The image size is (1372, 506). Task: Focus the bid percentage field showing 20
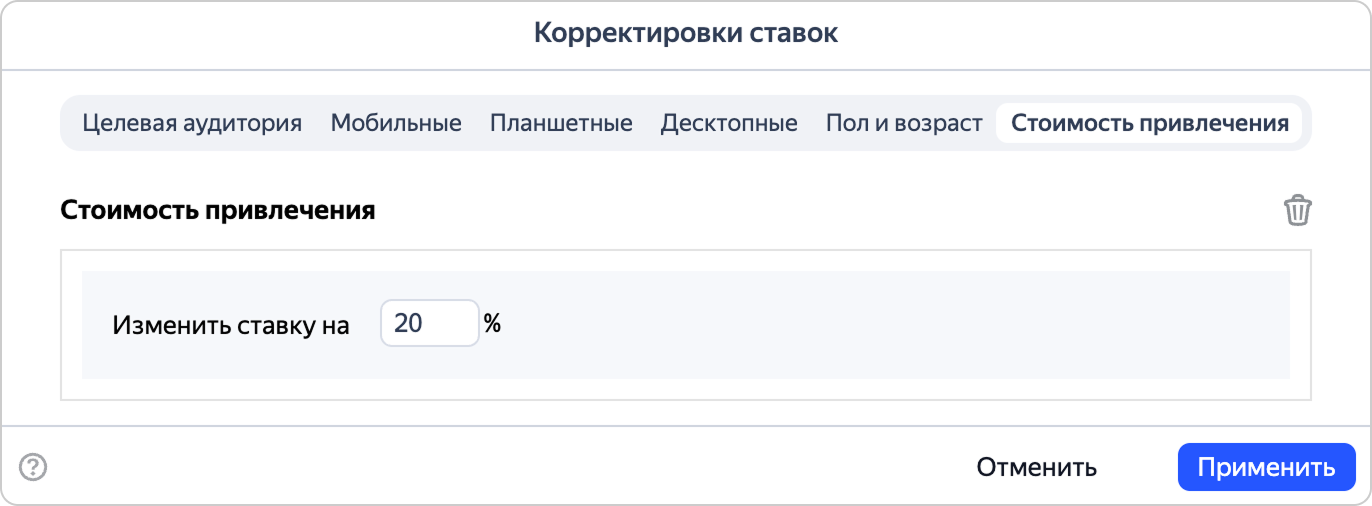pyautogui.click(x=430, y=324)
